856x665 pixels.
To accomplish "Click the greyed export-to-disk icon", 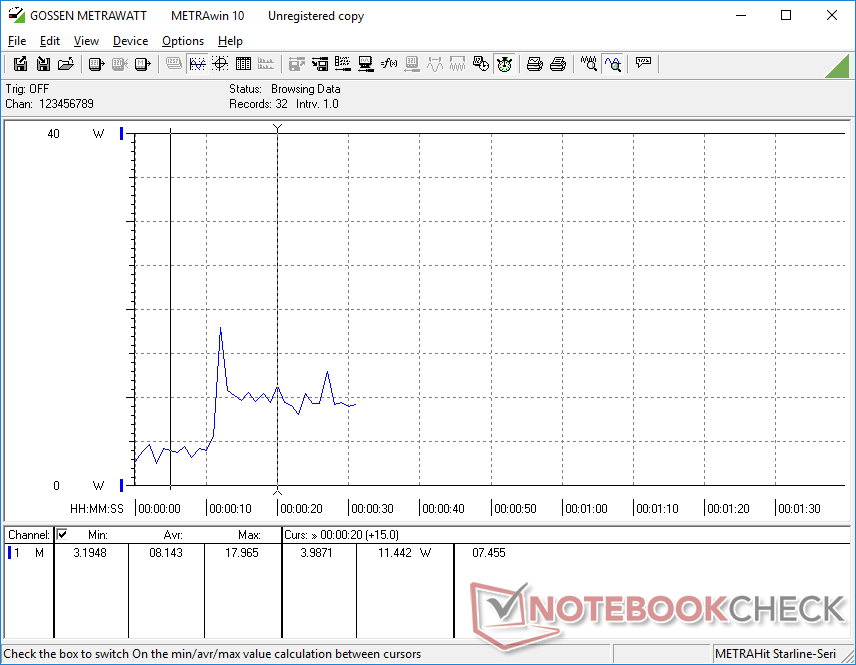I will coord(296,64).
